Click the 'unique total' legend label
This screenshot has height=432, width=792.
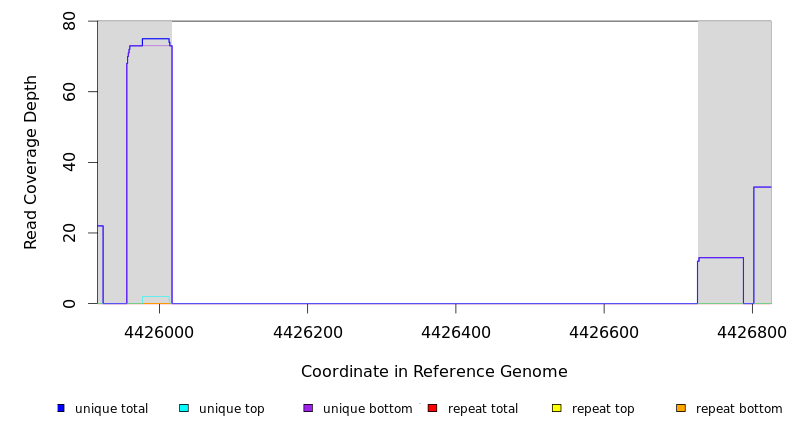[111, 409]
